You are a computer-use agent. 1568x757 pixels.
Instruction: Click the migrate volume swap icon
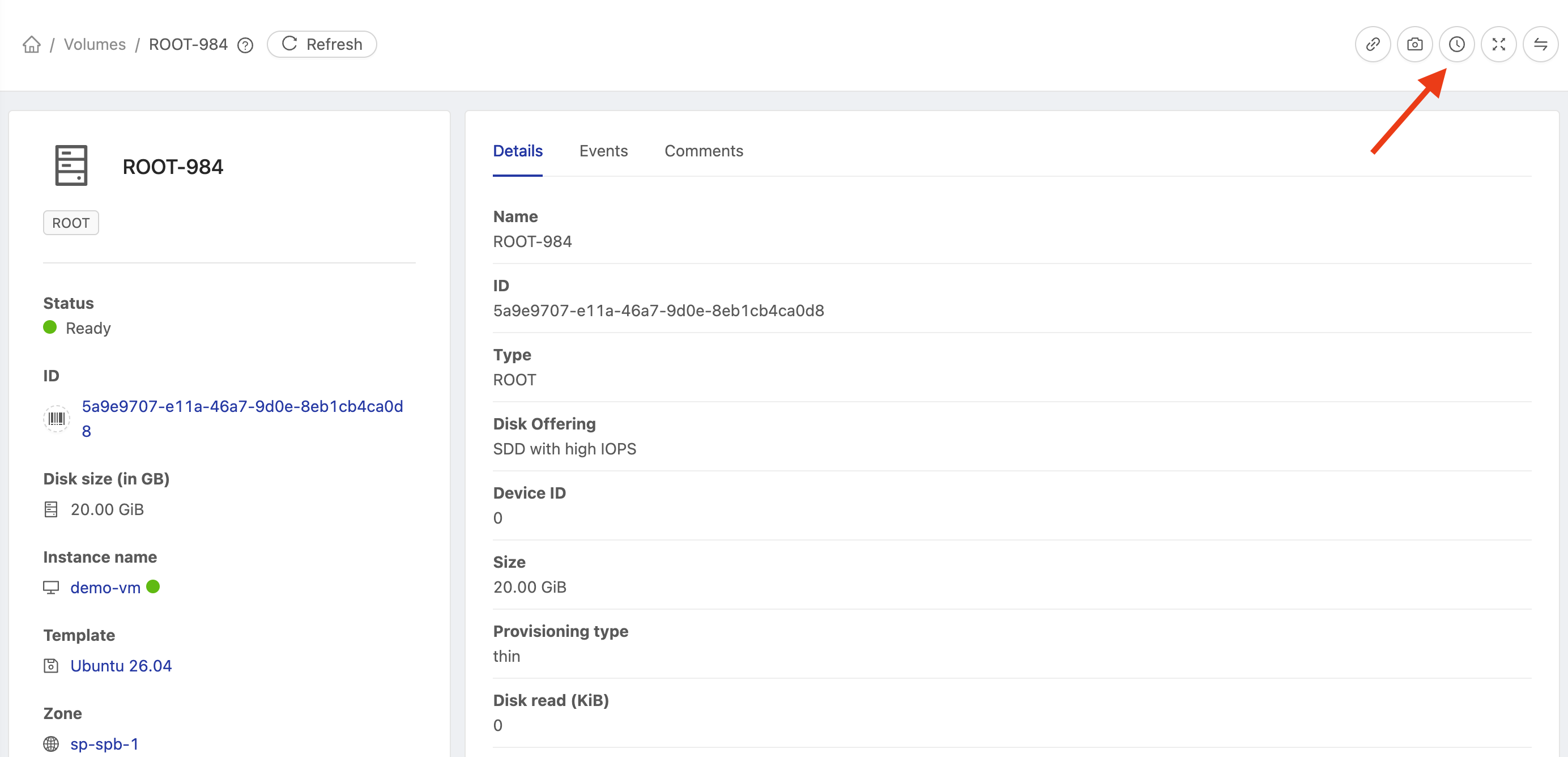click(1541, 44)
